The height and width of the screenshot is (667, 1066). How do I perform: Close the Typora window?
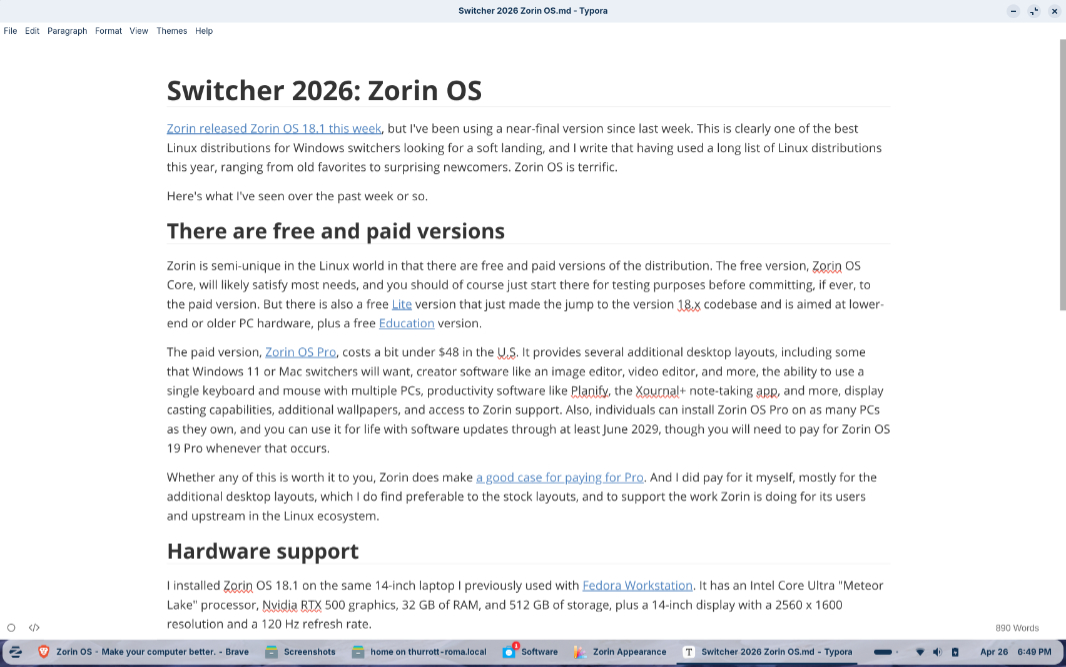1054,11
